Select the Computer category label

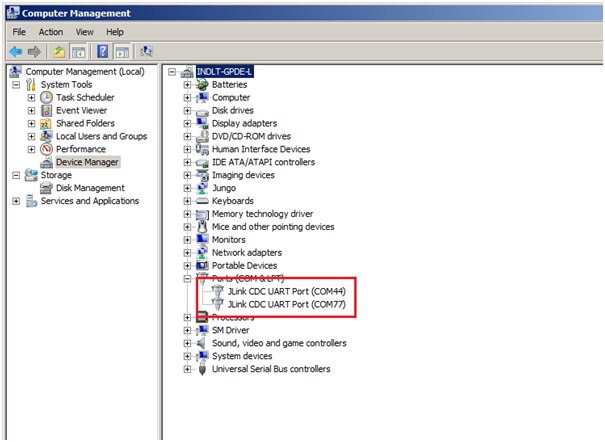(x=231, y=98)
